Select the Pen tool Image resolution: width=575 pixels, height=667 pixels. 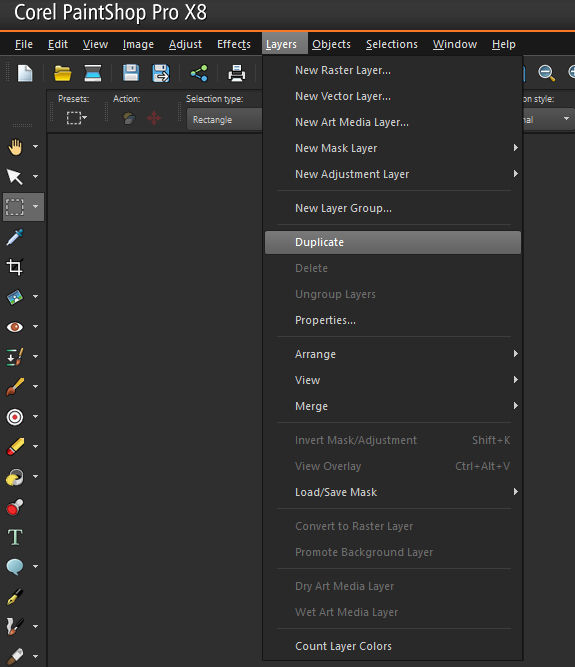tap(15, 597)
